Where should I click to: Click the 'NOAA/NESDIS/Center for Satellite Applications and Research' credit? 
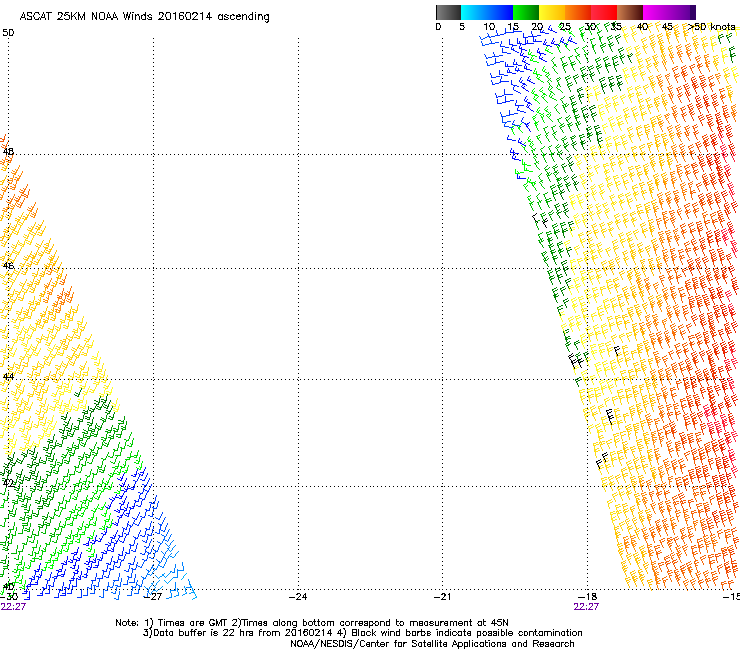pyautogui.click(x=432, y=644)
